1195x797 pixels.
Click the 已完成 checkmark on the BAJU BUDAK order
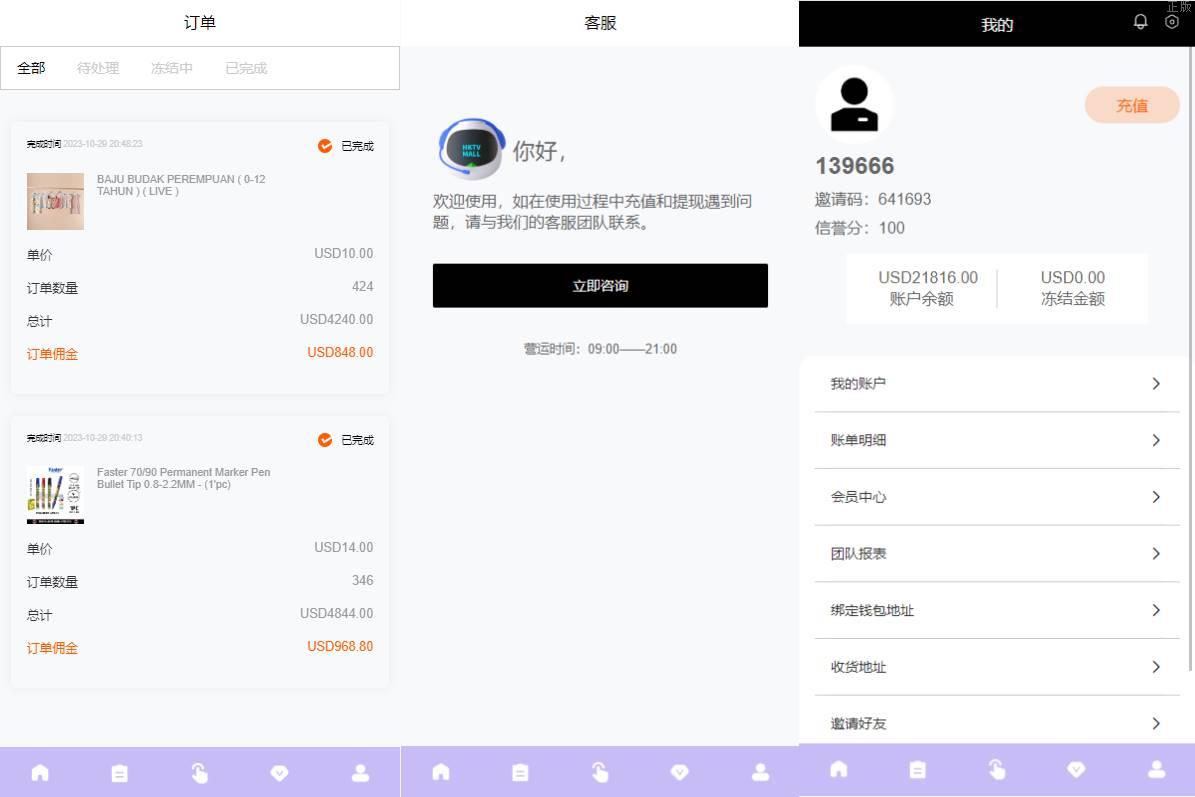click(x=325, y=146)
